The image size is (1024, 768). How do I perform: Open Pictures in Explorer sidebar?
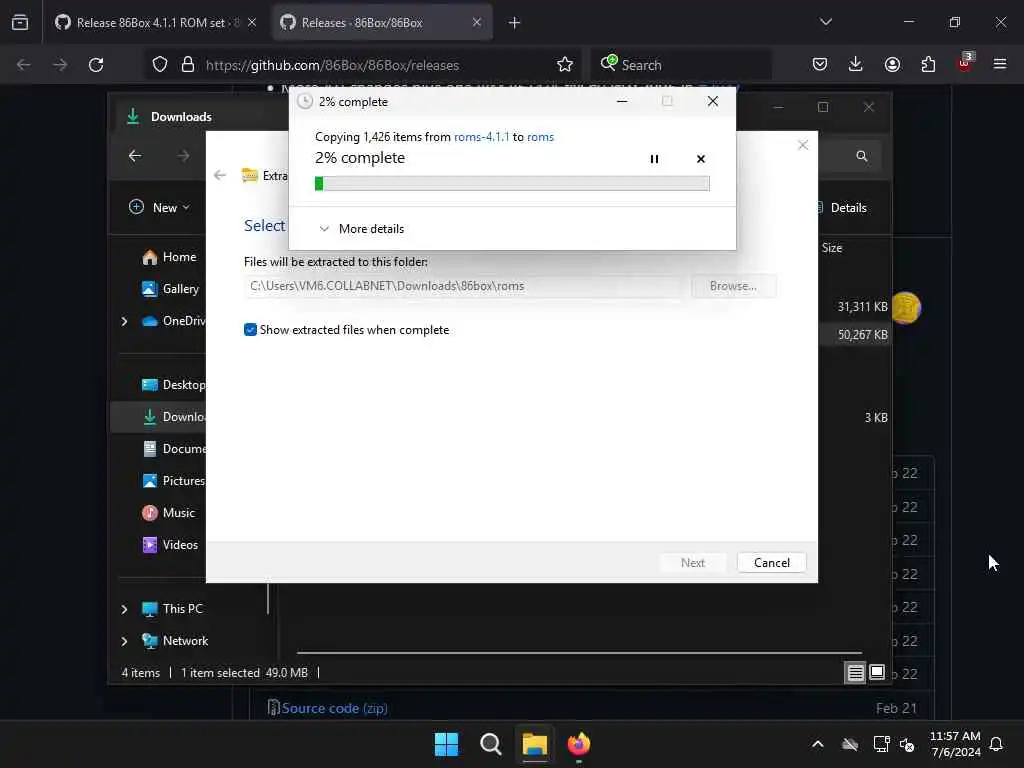pos(173,481)
